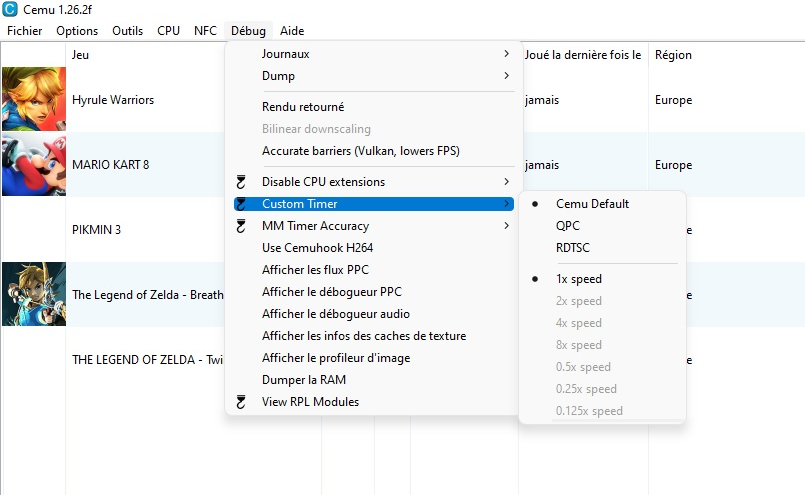Click the Mario Kart 8 game cover icon
The height and width of the screenshot is (495, 805).
point(34,165)
